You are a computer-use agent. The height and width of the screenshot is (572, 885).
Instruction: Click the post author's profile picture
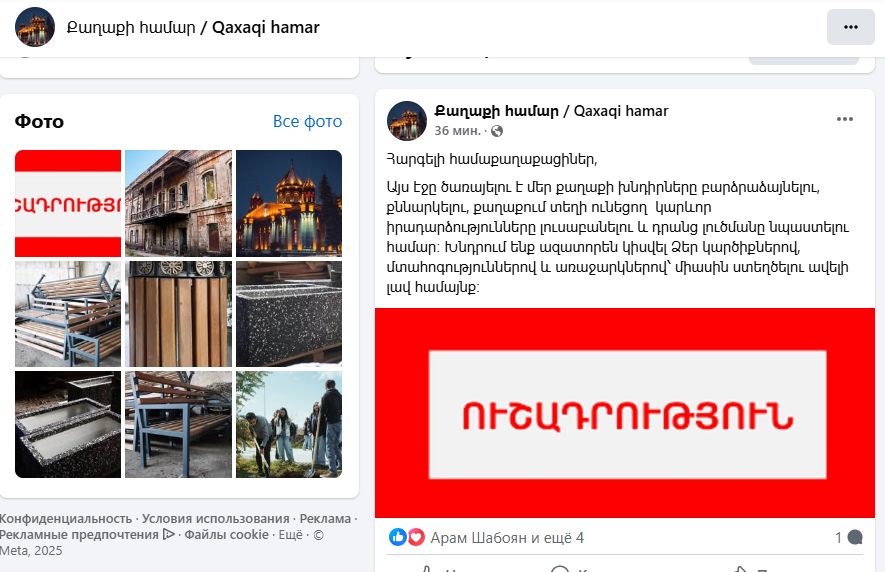[x=407, y=121]
